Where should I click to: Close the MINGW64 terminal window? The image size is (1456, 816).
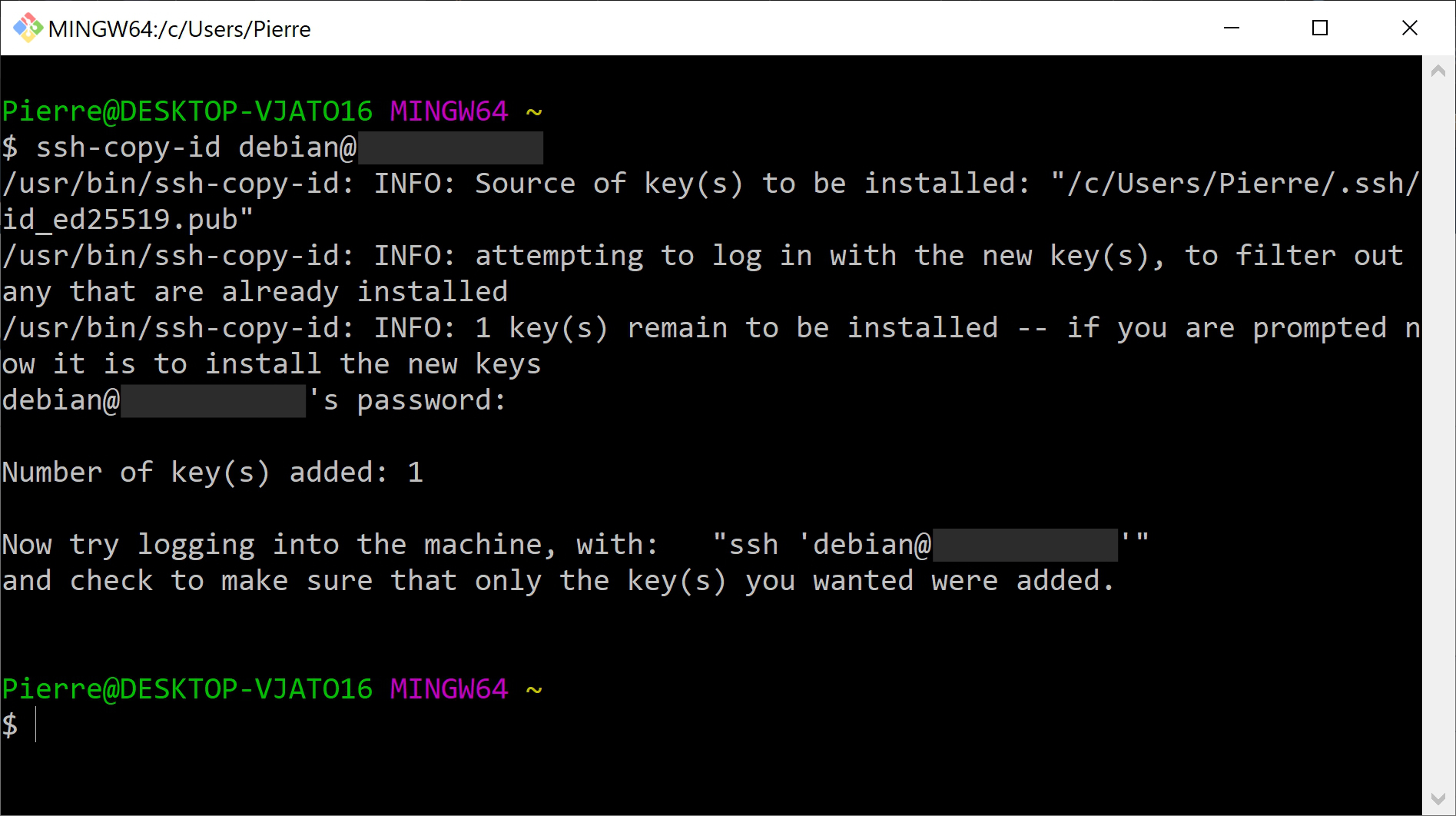pos(1409,28)
